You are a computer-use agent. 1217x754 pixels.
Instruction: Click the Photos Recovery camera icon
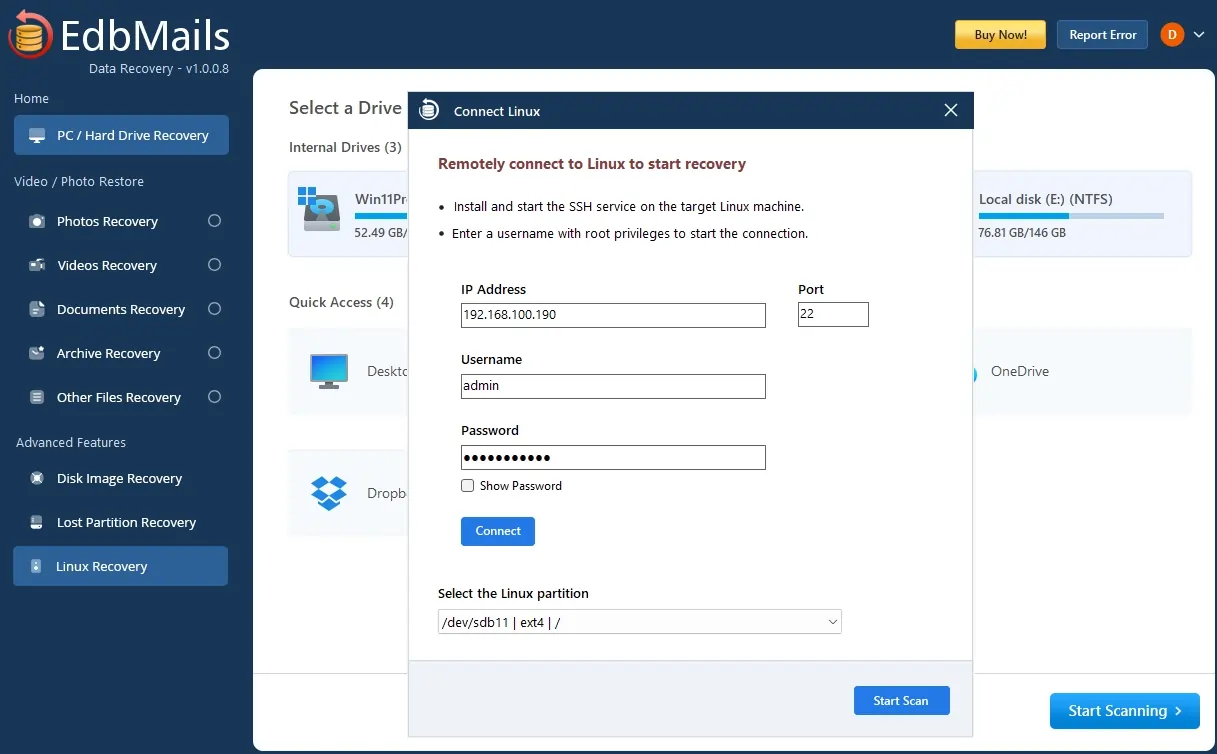(x=37, y=221)
